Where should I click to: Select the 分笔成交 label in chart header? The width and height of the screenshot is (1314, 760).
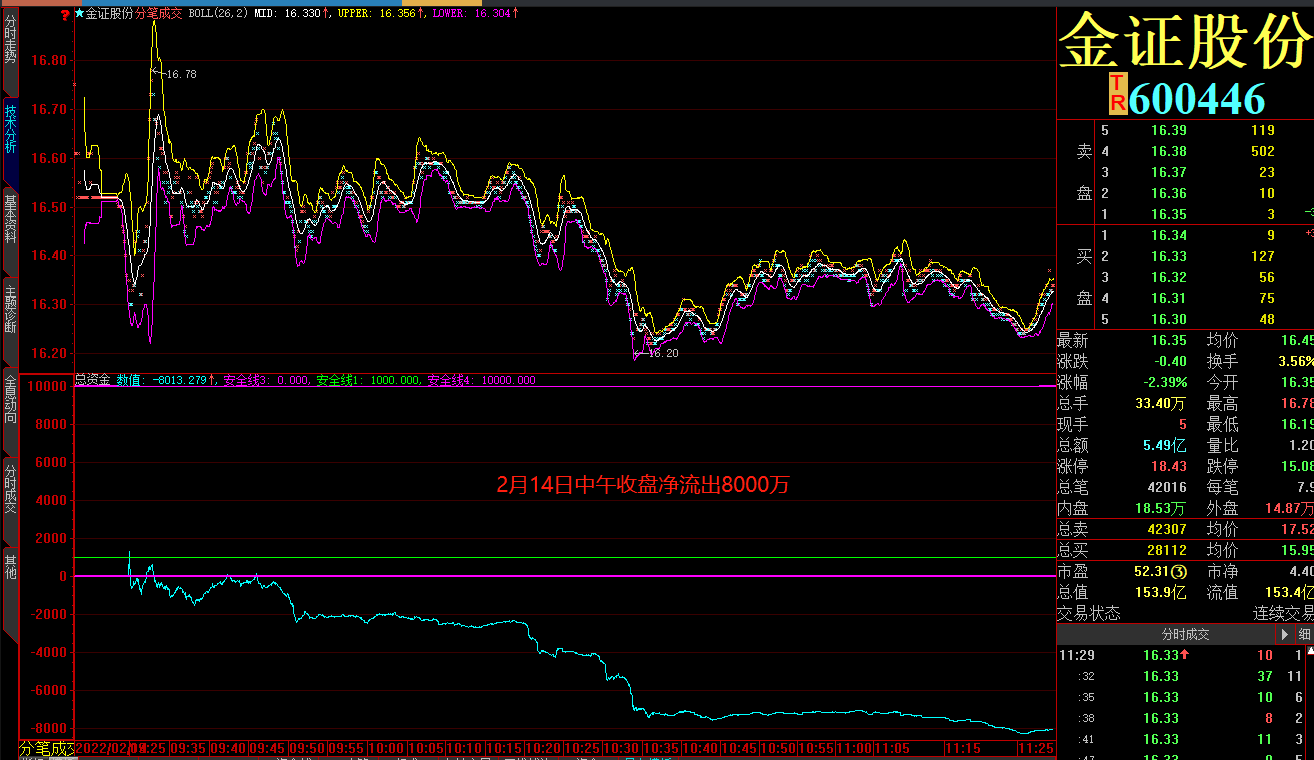[x=159, y=15]
